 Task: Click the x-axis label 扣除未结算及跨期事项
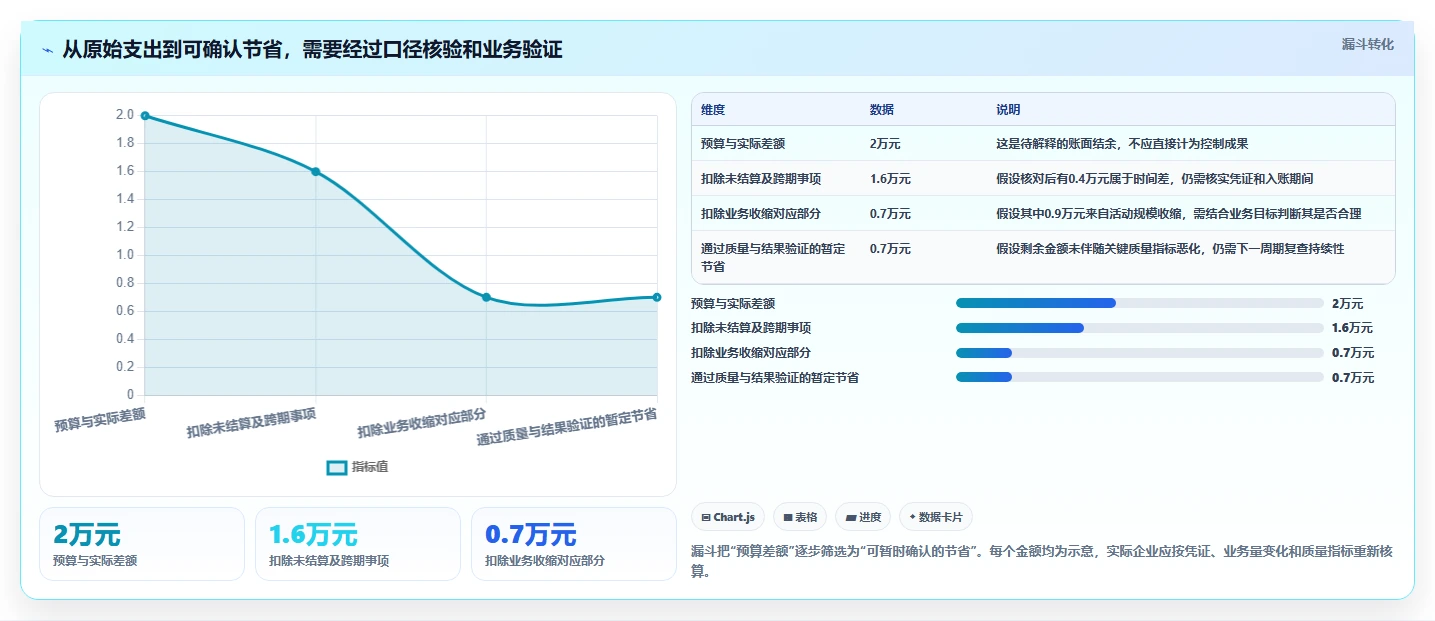point(252,424)
